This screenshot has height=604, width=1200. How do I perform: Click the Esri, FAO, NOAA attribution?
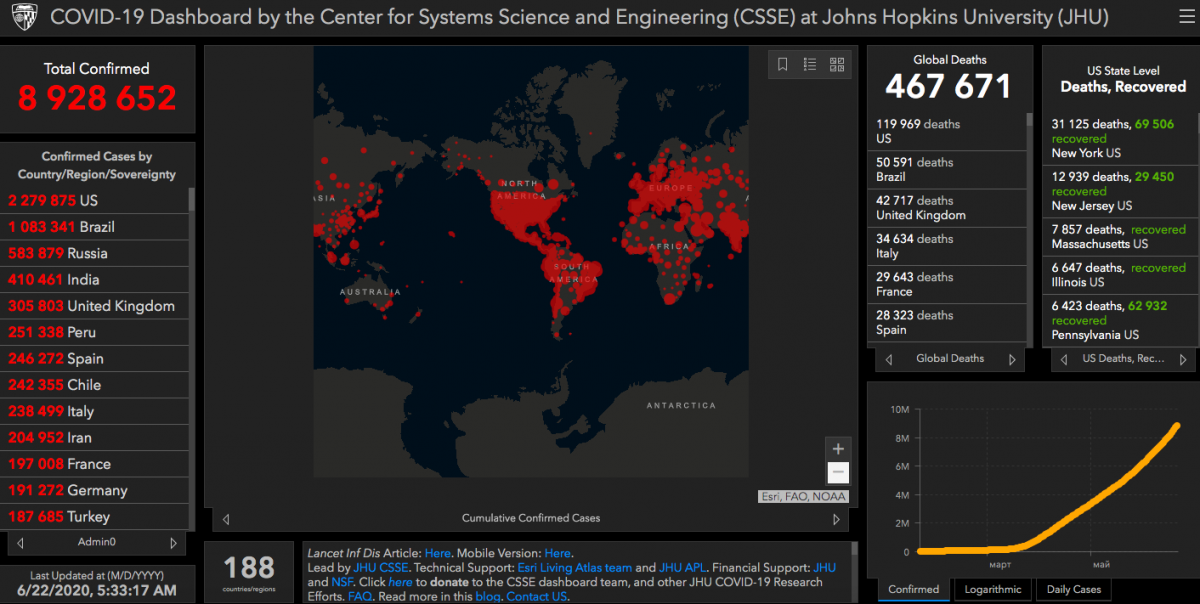point(804,496)
